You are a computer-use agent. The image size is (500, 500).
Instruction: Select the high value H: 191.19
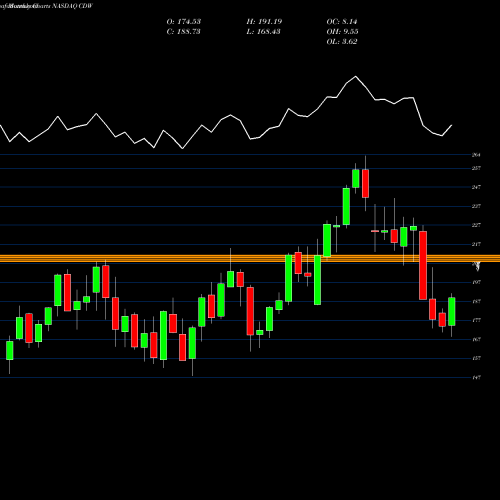point(264,22)
